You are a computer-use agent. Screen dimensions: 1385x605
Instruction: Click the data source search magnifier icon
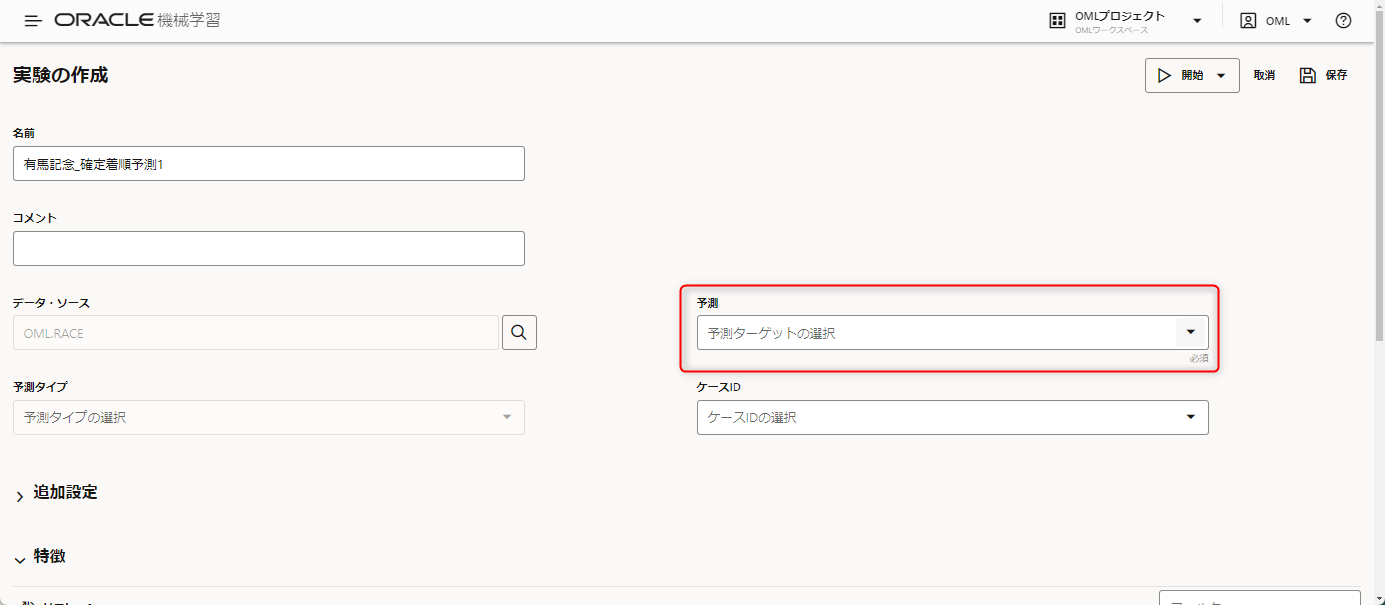click(x=519, y=333)
